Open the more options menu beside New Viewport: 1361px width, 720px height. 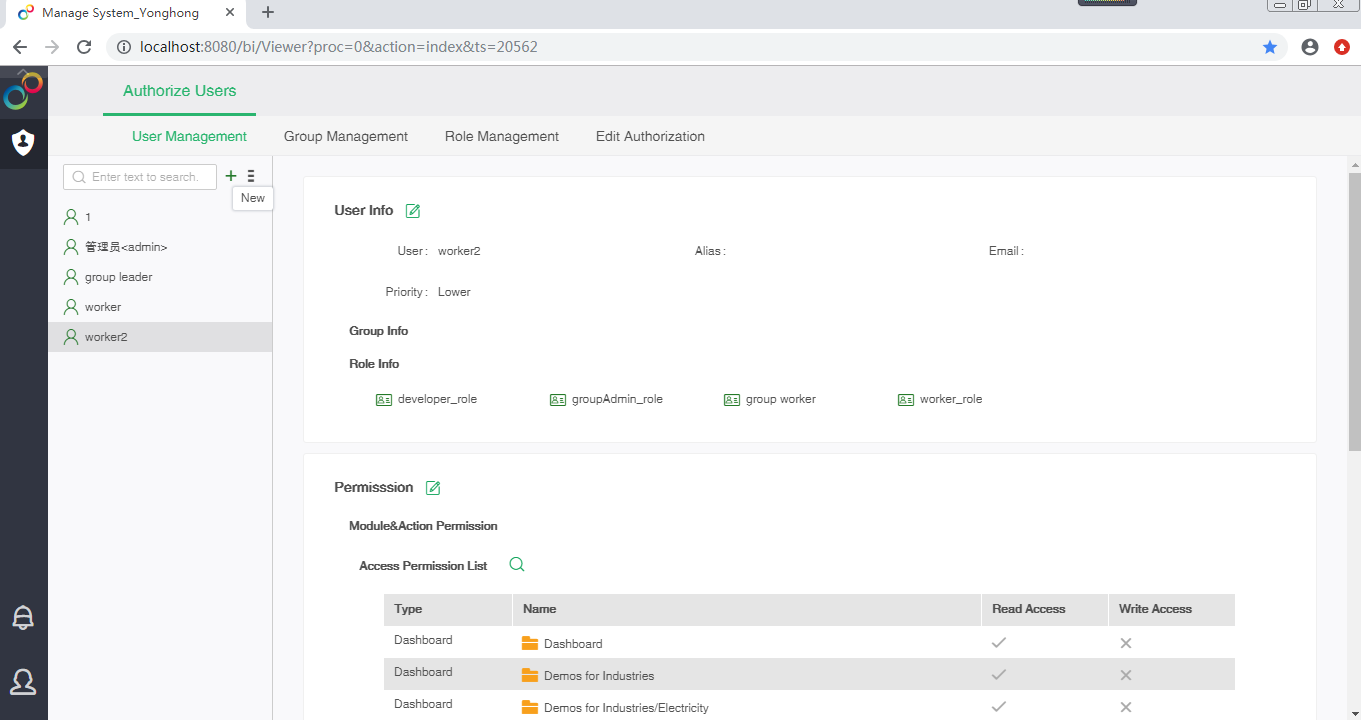pyautogui.click(x=251, y=176)
